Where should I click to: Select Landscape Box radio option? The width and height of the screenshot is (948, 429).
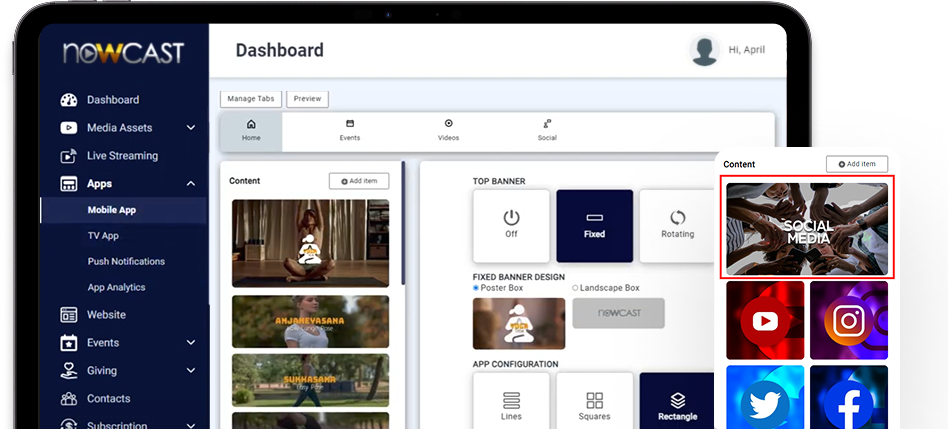click(x=576, y=288)
